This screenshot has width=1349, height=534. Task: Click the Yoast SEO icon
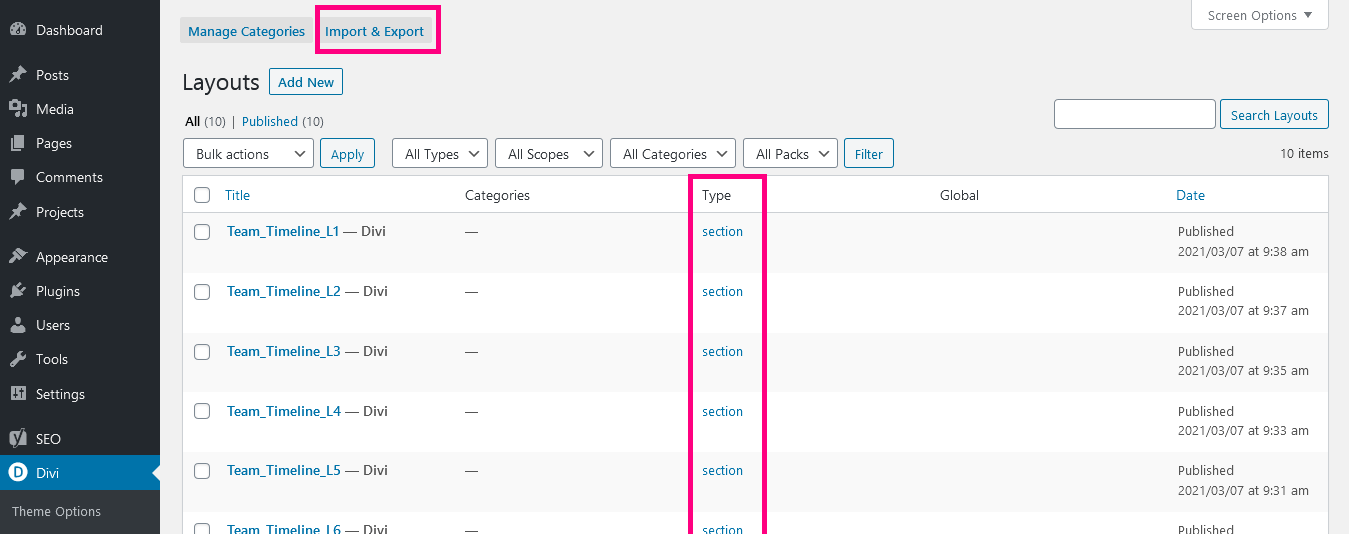17,439
